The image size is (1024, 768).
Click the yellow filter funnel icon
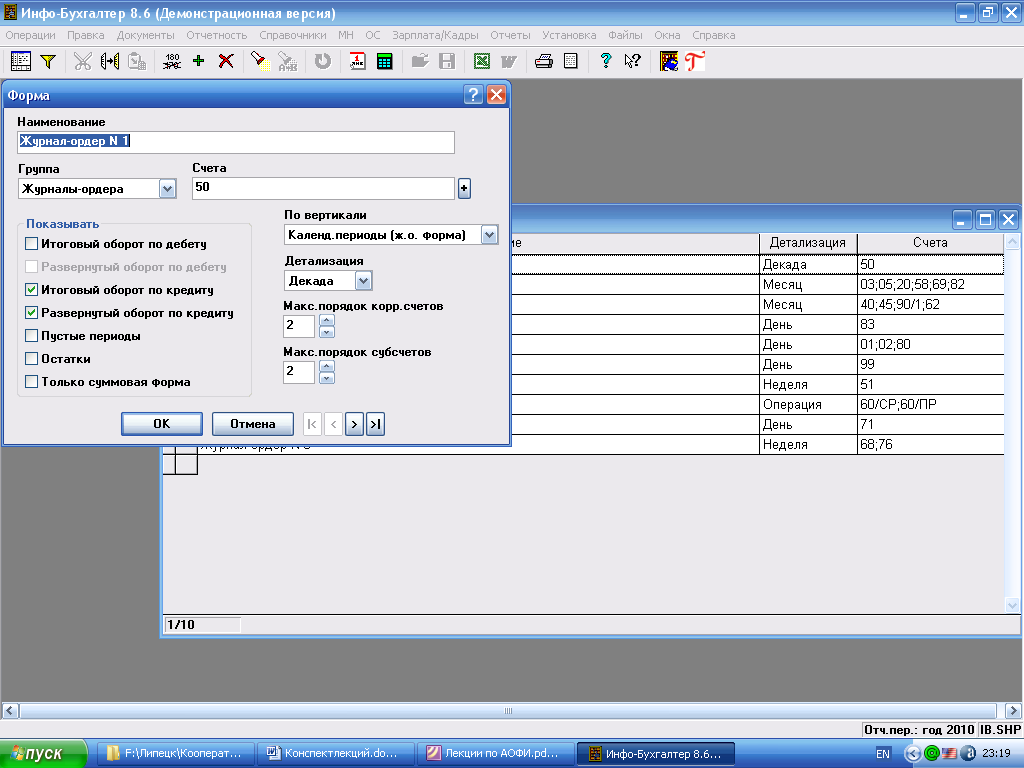click(x=48, y=61)
